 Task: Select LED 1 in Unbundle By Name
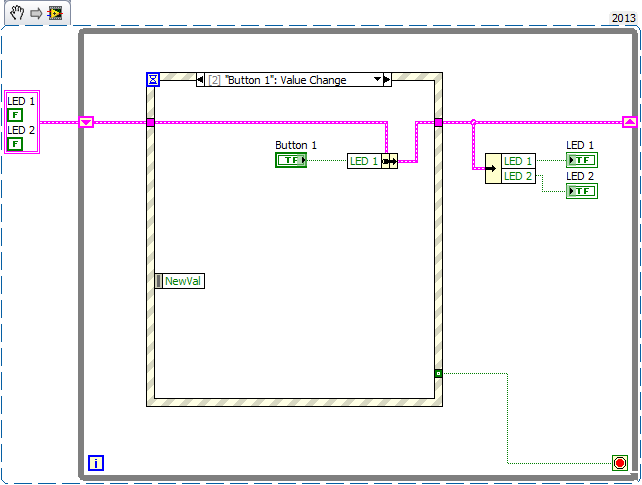(x=518, y=161)
